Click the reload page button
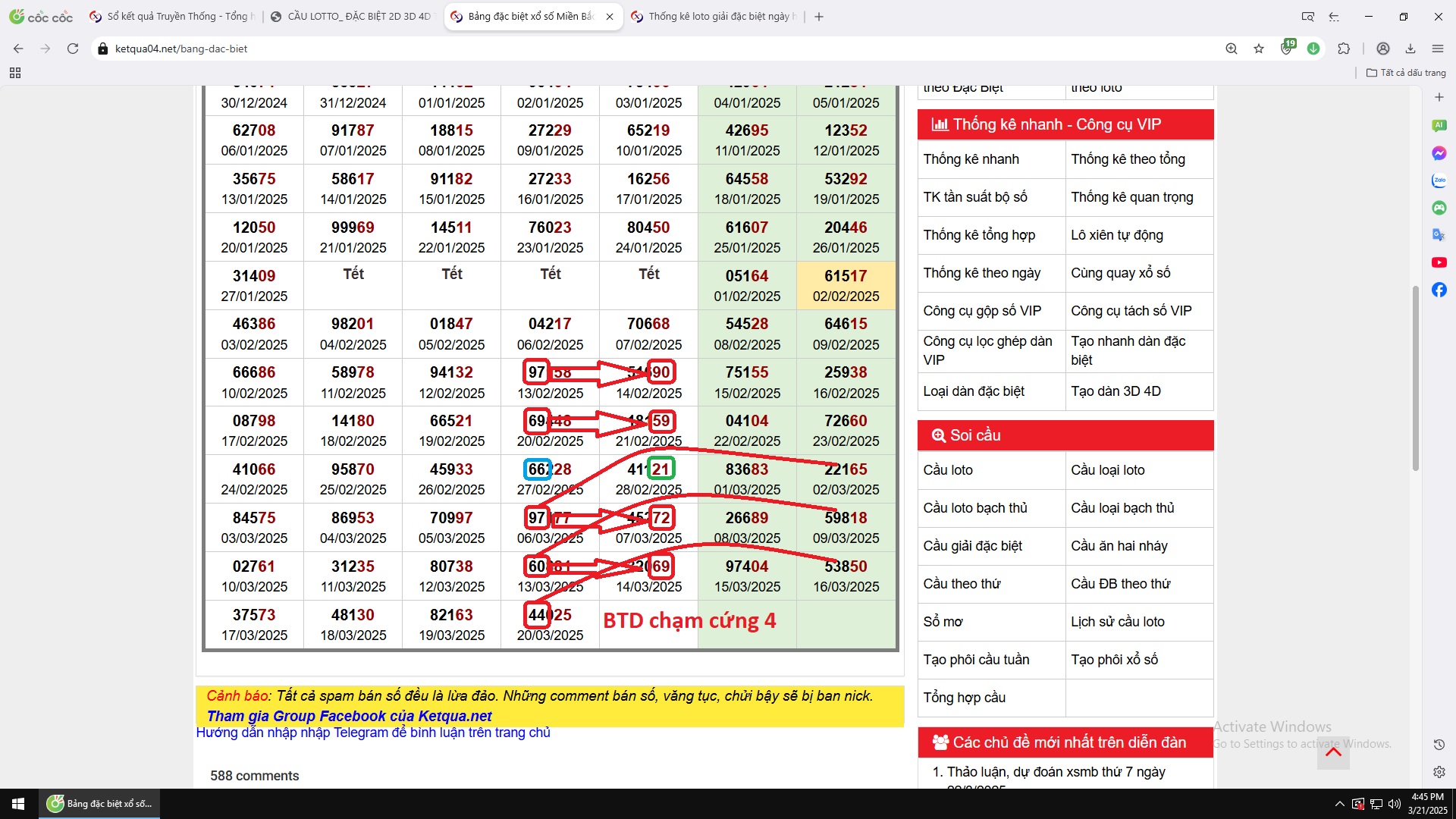Screen dimensions: 1456x819 [73, 49]
